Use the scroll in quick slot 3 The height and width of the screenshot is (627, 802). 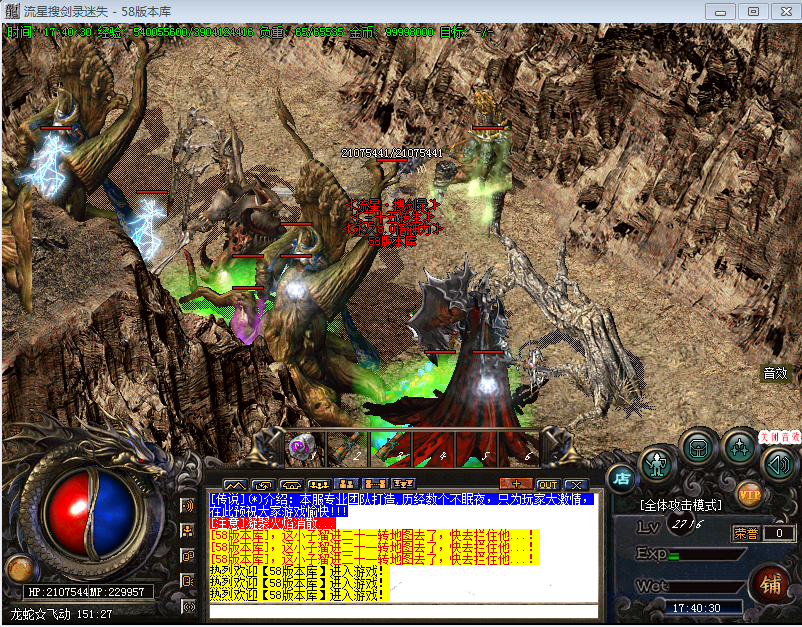[391, 449]
